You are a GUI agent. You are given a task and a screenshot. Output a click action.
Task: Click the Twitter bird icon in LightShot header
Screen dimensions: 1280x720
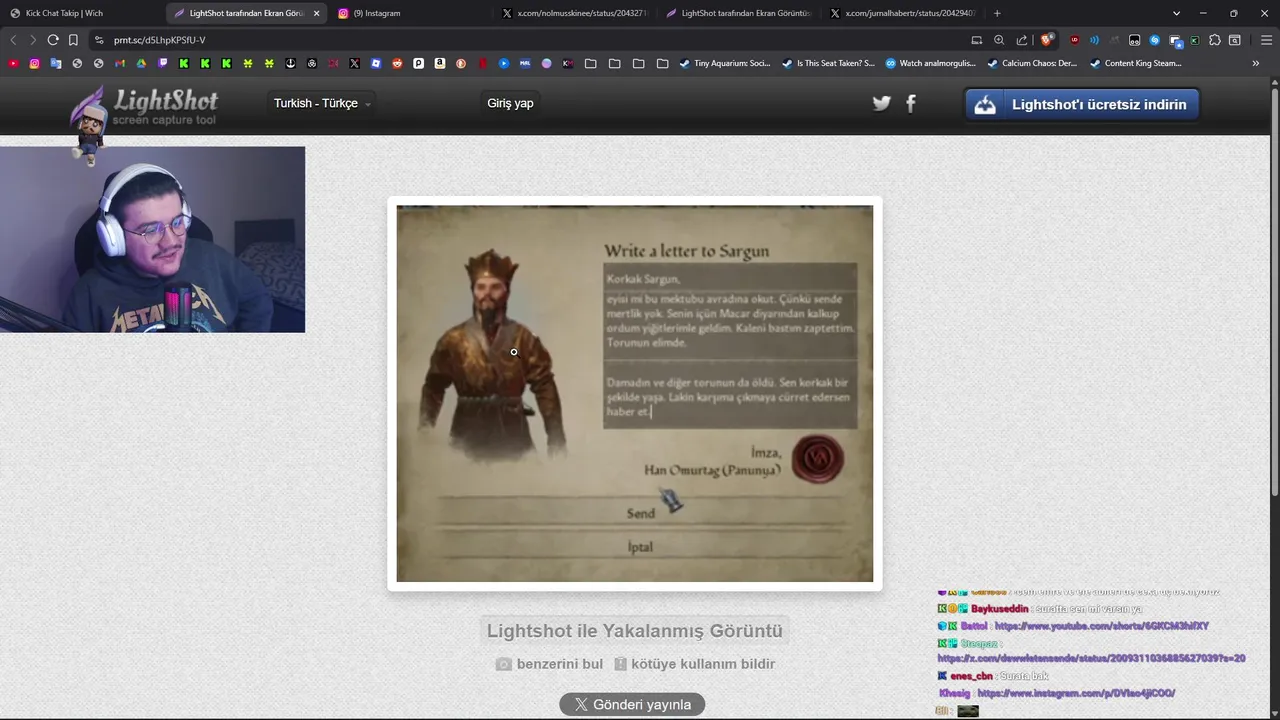(881, 103)
